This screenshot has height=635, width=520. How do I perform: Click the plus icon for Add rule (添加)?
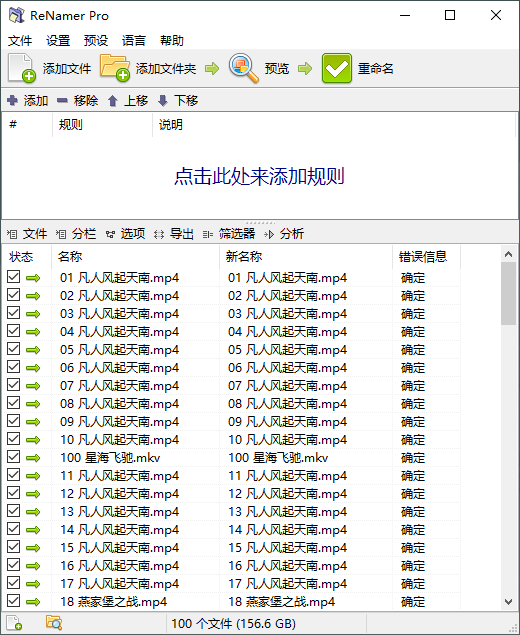coord(13,100)
